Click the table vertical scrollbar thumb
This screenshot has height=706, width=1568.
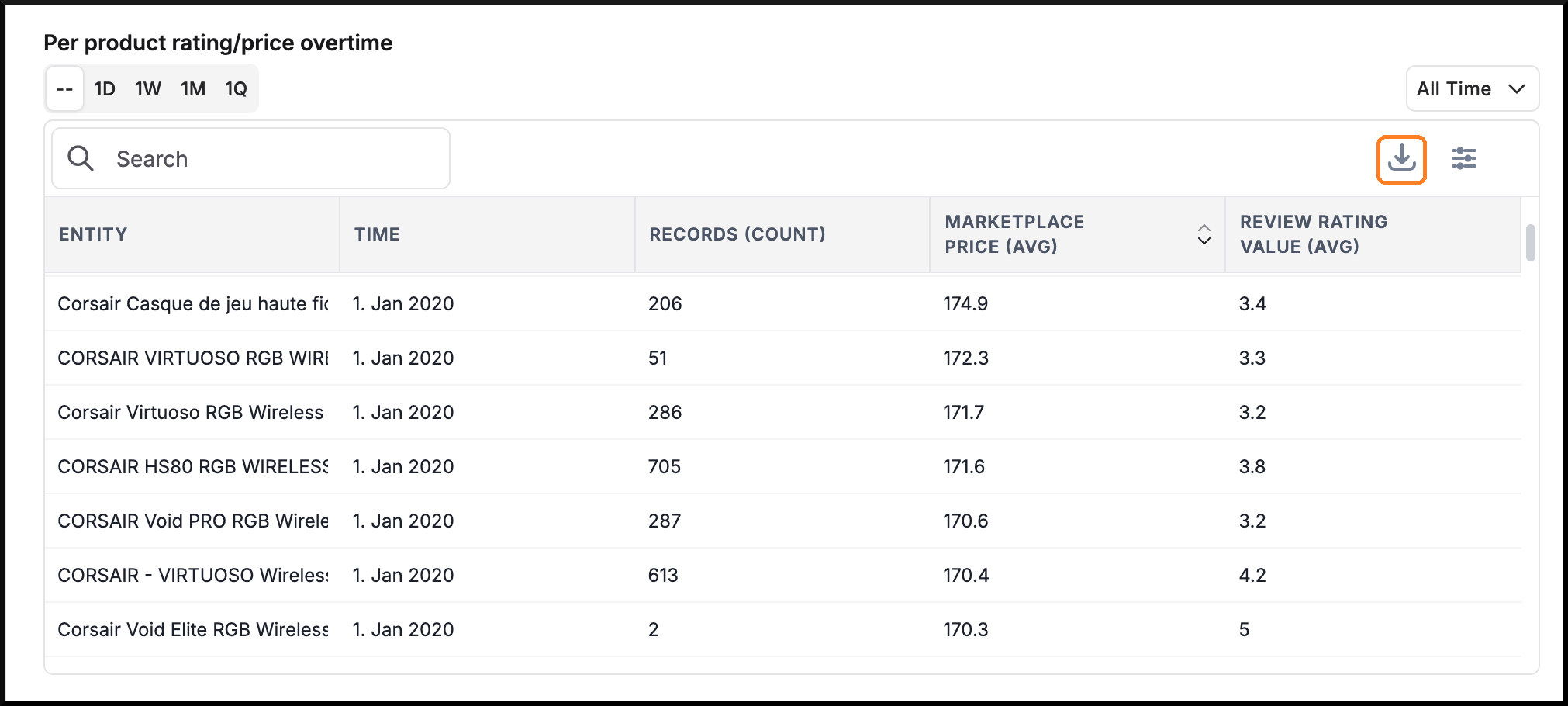point(1530,243)
